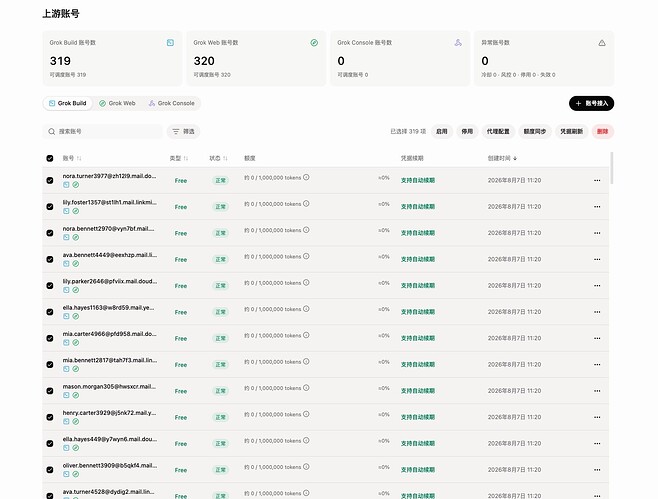Screen dimensions: 658x499
Task: Click Free type in oliver.bennett3909 row
Action: point(181,470)
